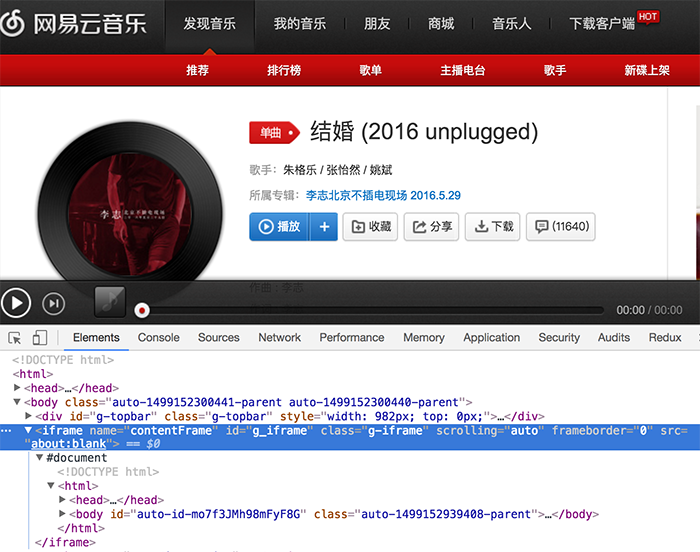Add song to playlist with plus button

(325, 226)
